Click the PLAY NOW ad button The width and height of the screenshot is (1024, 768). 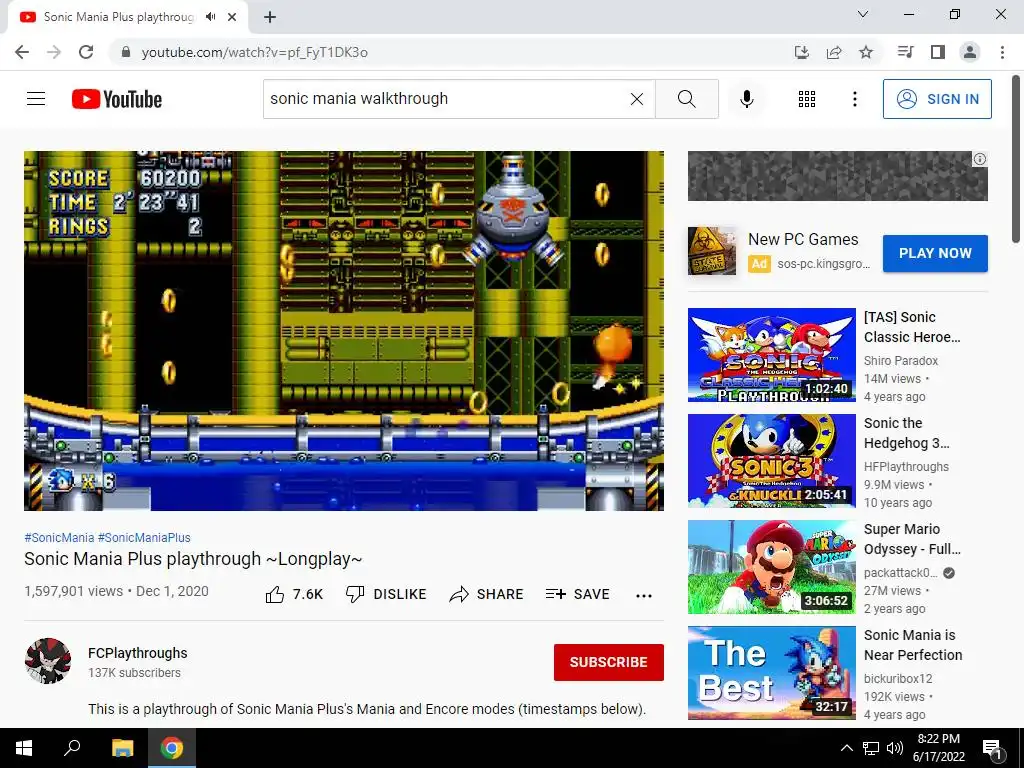pos(935,253)
